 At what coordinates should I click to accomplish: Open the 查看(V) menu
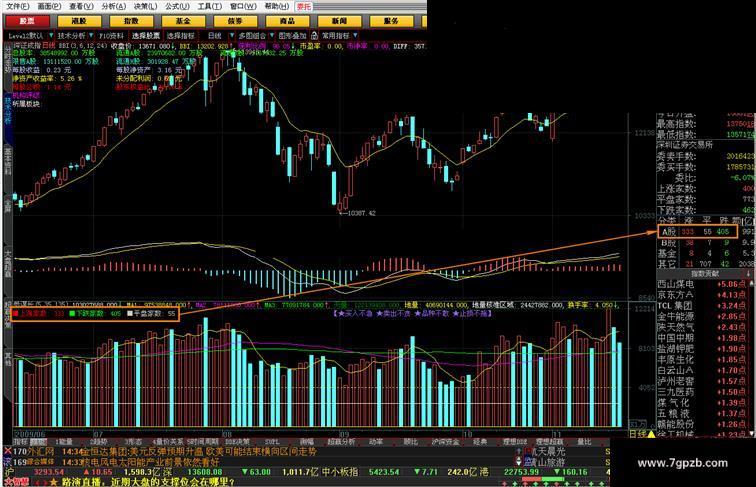[81, 6]
